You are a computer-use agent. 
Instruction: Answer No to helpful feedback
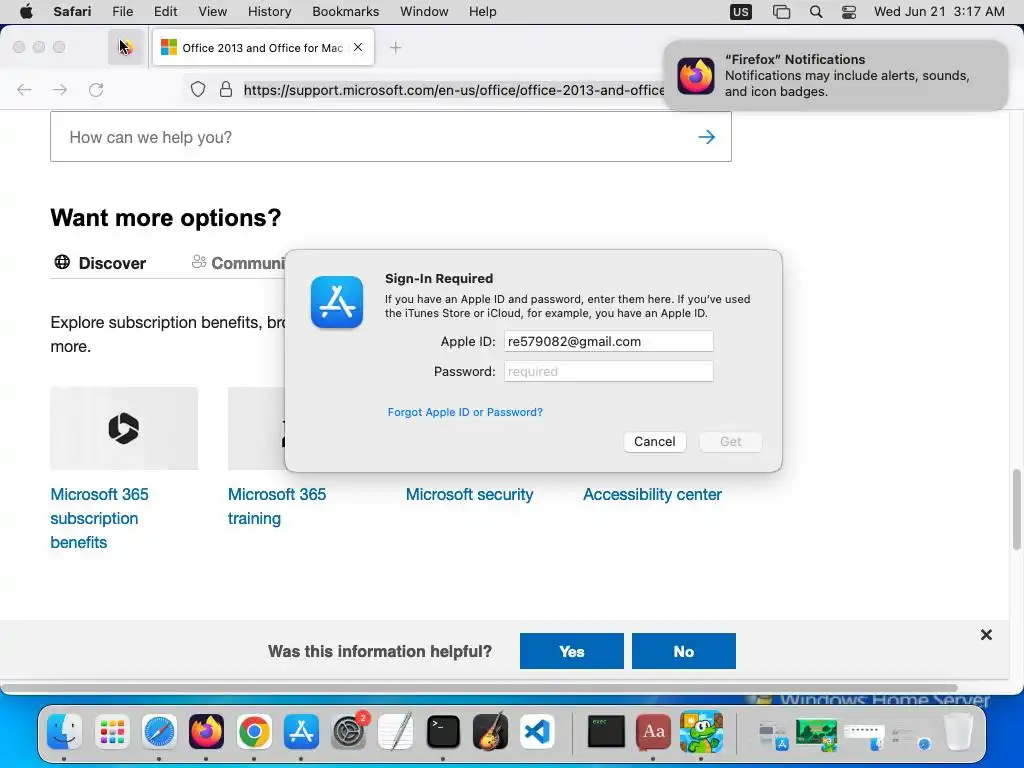point(684,651)
